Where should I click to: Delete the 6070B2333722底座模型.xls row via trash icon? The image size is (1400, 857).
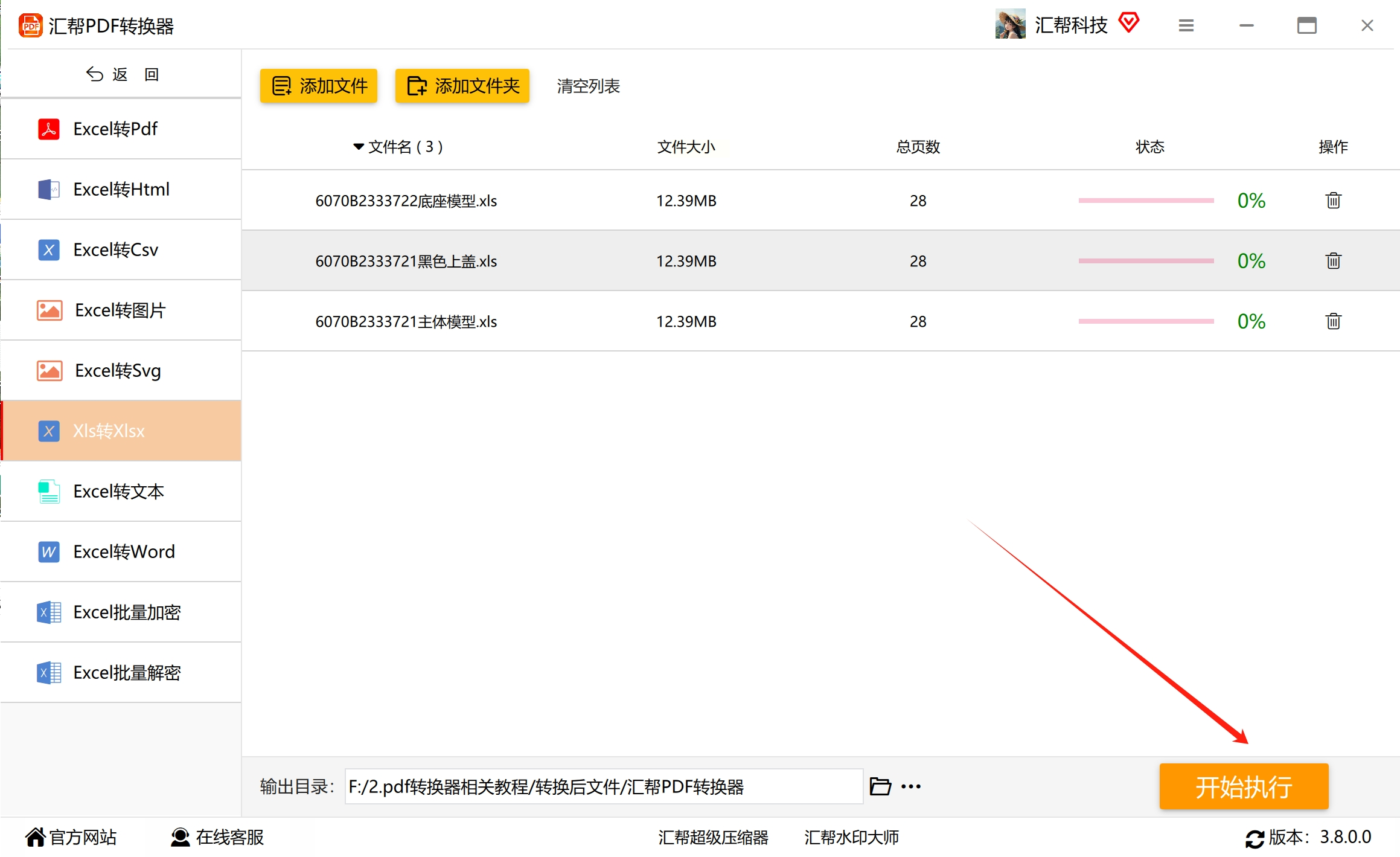click(1333, 201)
